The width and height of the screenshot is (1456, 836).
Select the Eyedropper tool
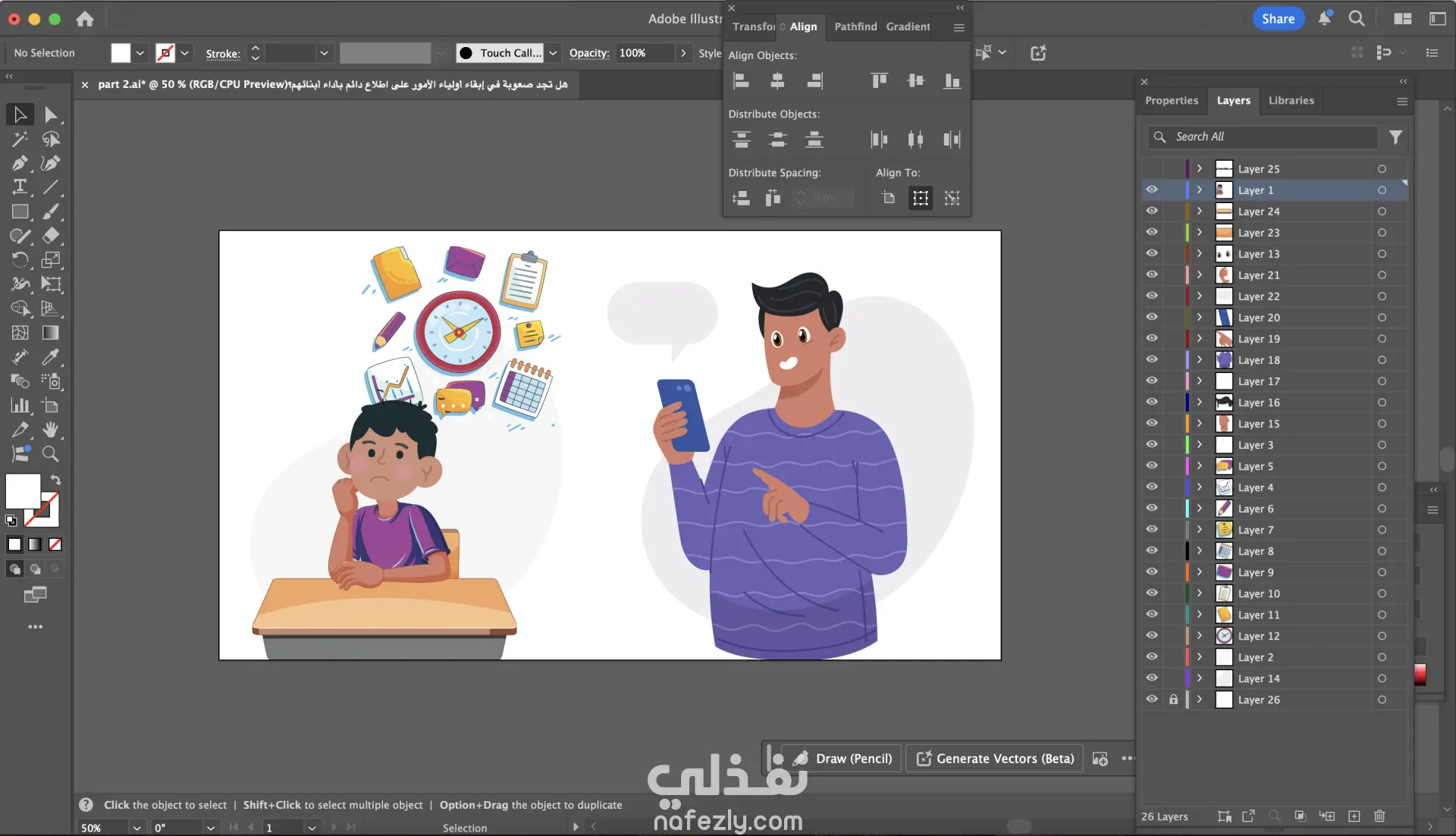click(x=51, y=357)
